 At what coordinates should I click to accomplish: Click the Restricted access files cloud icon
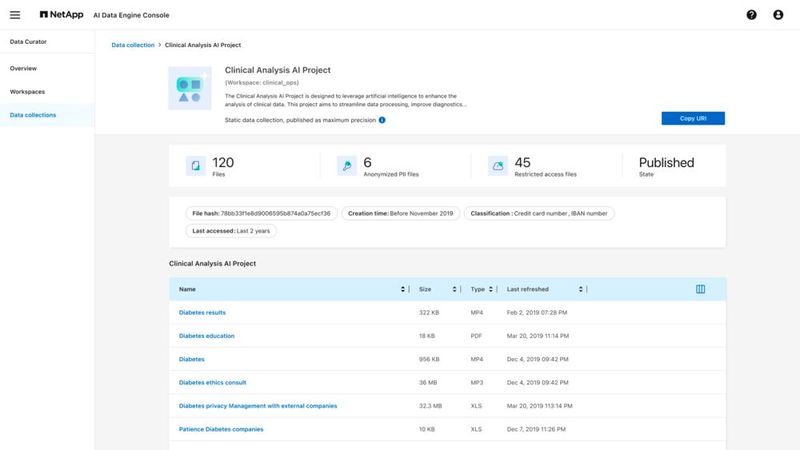[x=497, y=166]
